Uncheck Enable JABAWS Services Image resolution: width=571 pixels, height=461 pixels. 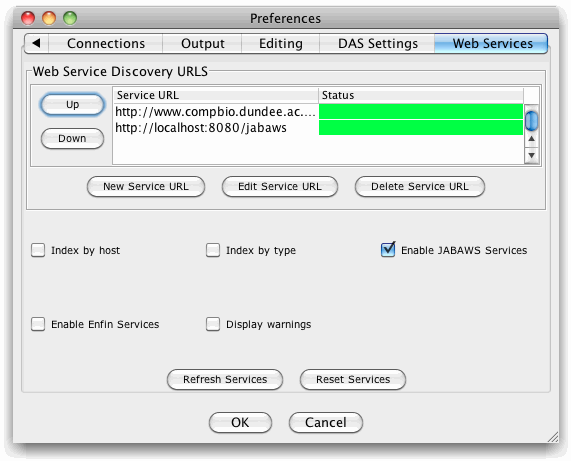[388, 249]
